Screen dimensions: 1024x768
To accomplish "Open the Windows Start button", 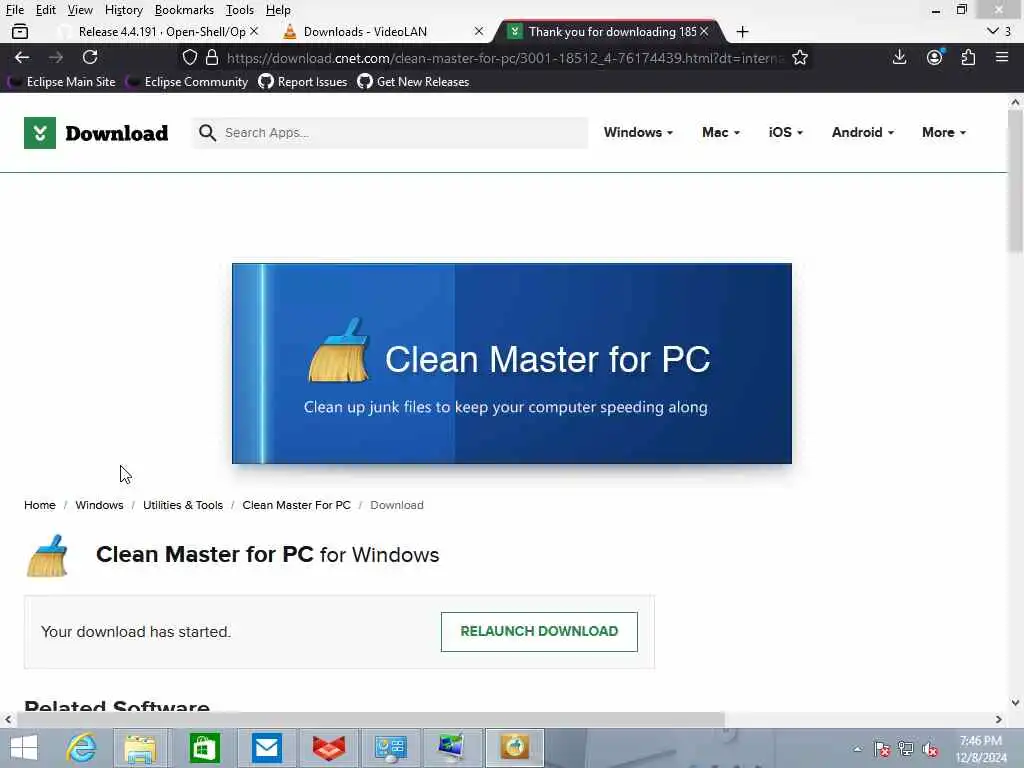I will point(24,748).
